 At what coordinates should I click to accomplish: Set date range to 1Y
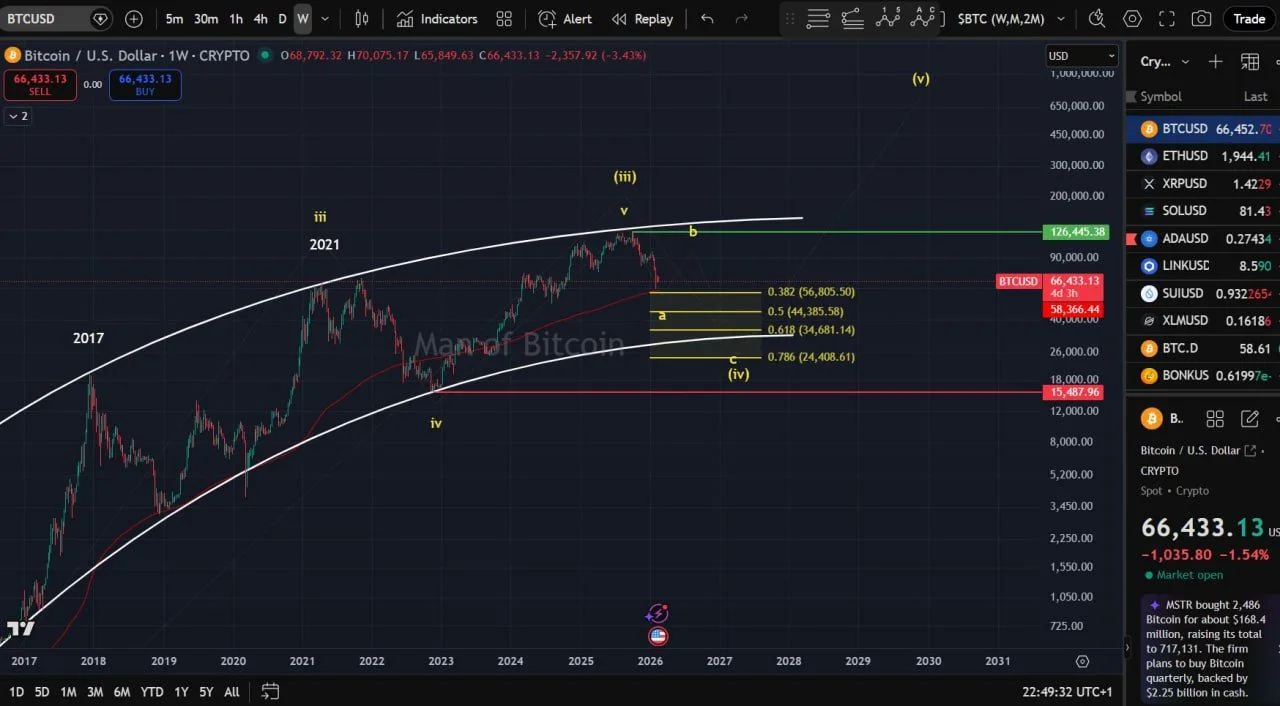pyautogui.click(x=181, y=692)
